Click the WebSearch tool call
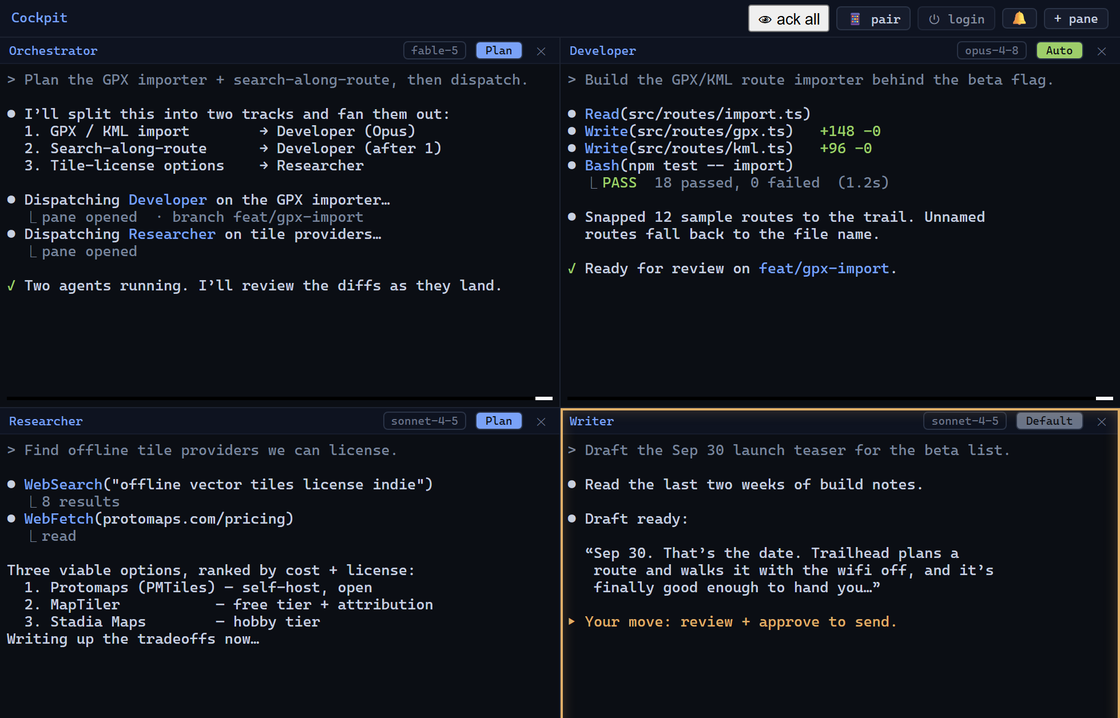 click(228, 484)
